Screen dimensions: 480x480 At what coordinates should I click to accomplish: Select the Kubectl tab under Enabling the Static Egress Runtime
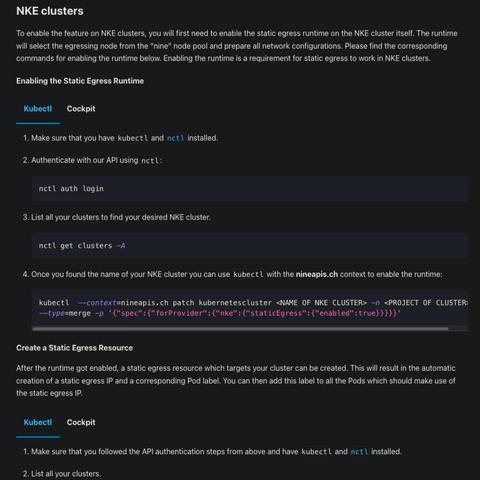[x=38, y=109]
